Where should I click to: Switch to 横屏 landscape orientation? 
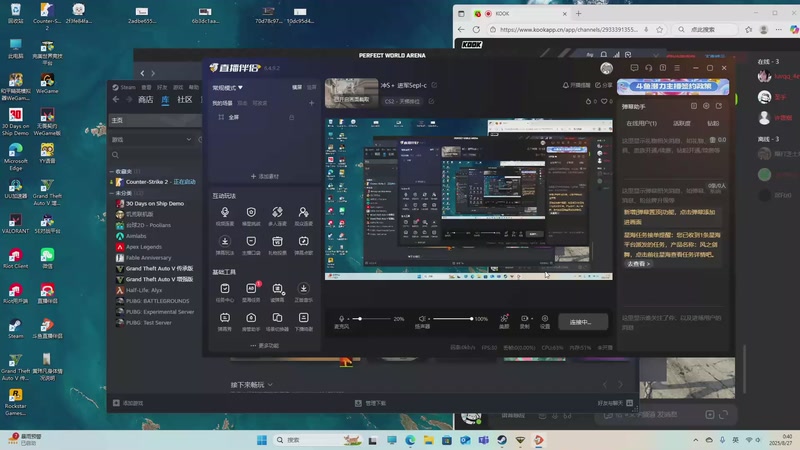(x=297, y=87)
